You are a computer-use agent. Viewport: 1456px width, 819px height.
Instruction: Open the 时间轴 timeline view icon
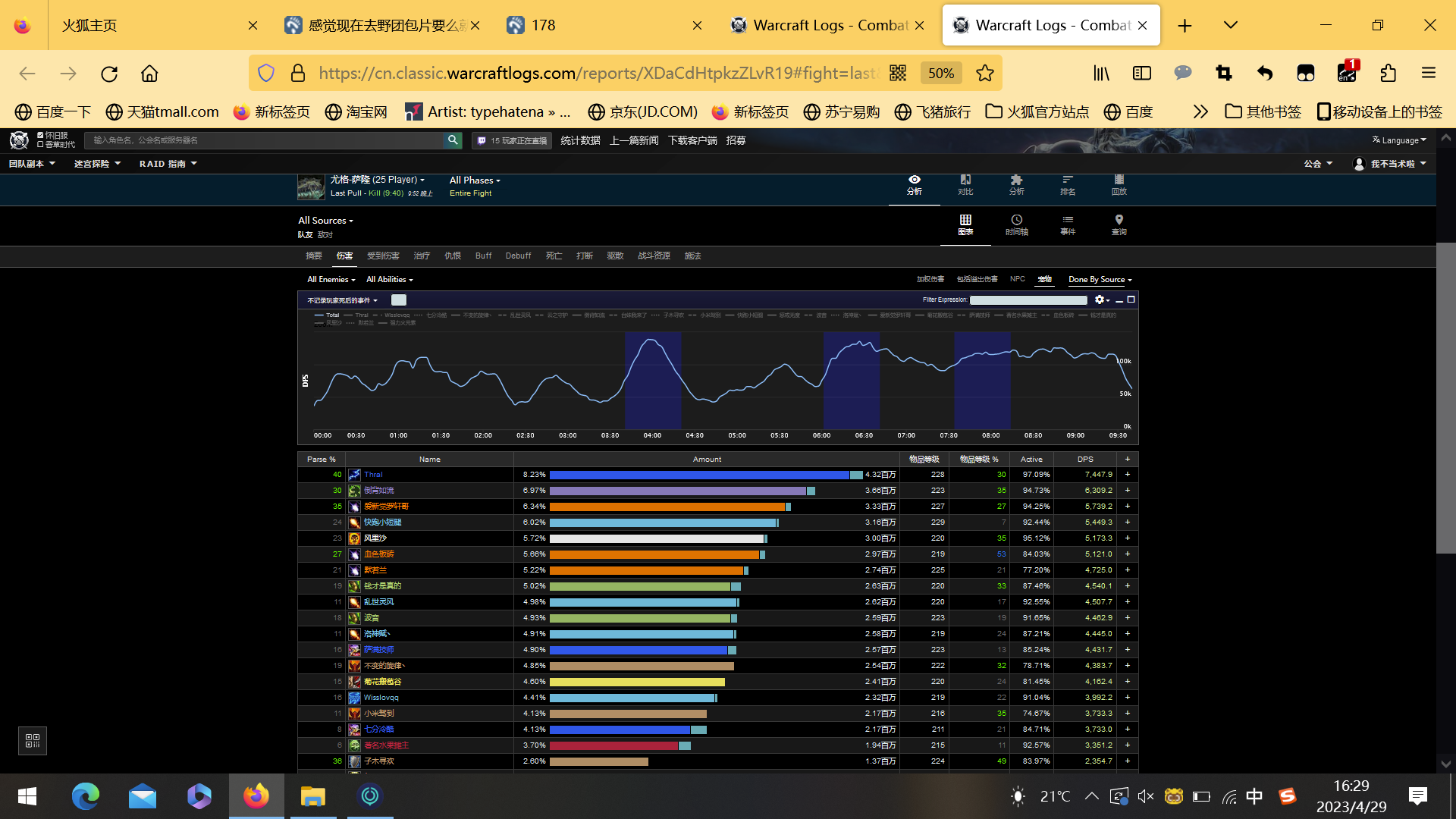pyautogui.click(x=1016, y=224)
